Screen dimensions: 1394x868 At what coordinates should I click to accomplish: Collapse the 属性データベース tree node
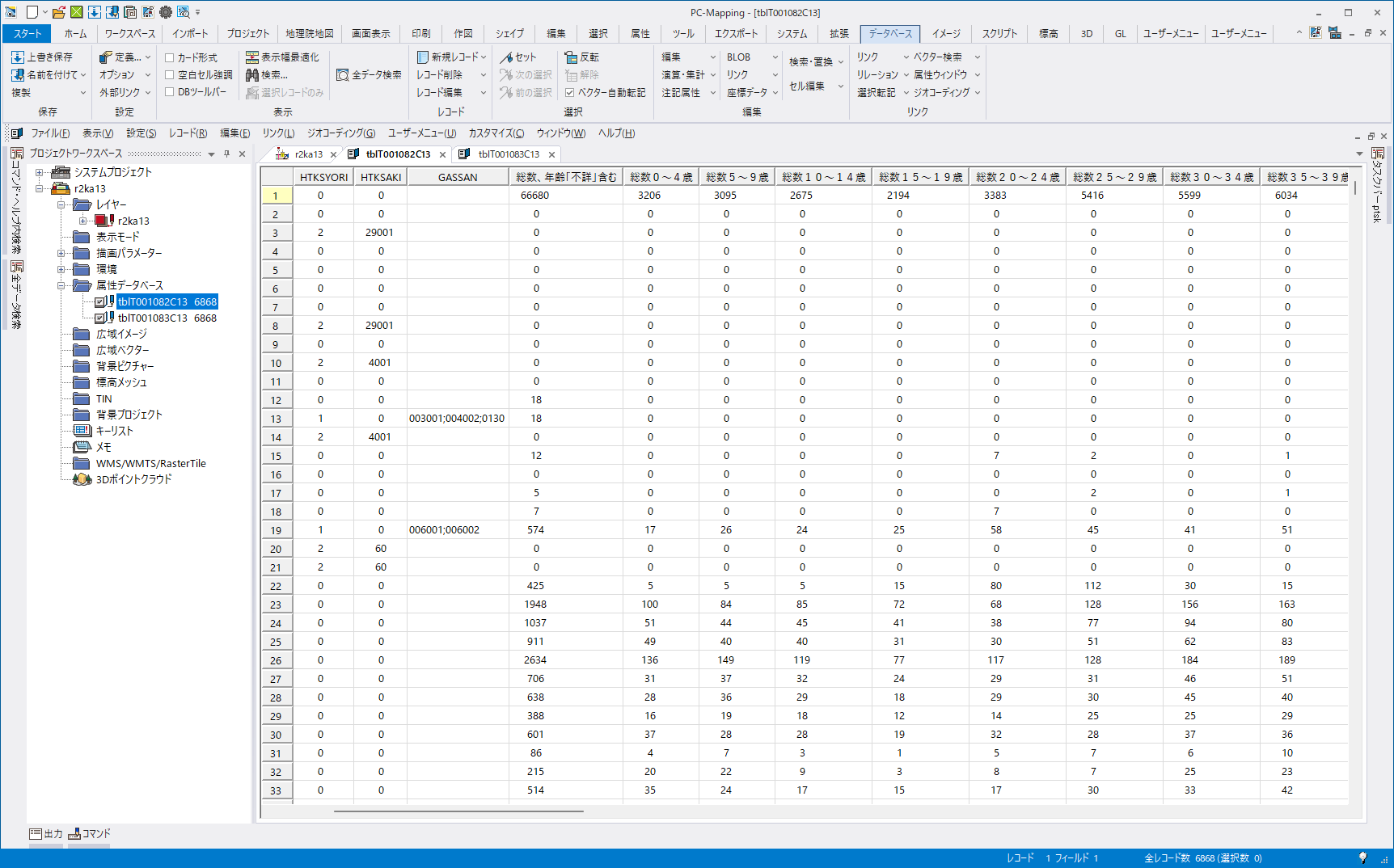61,285
